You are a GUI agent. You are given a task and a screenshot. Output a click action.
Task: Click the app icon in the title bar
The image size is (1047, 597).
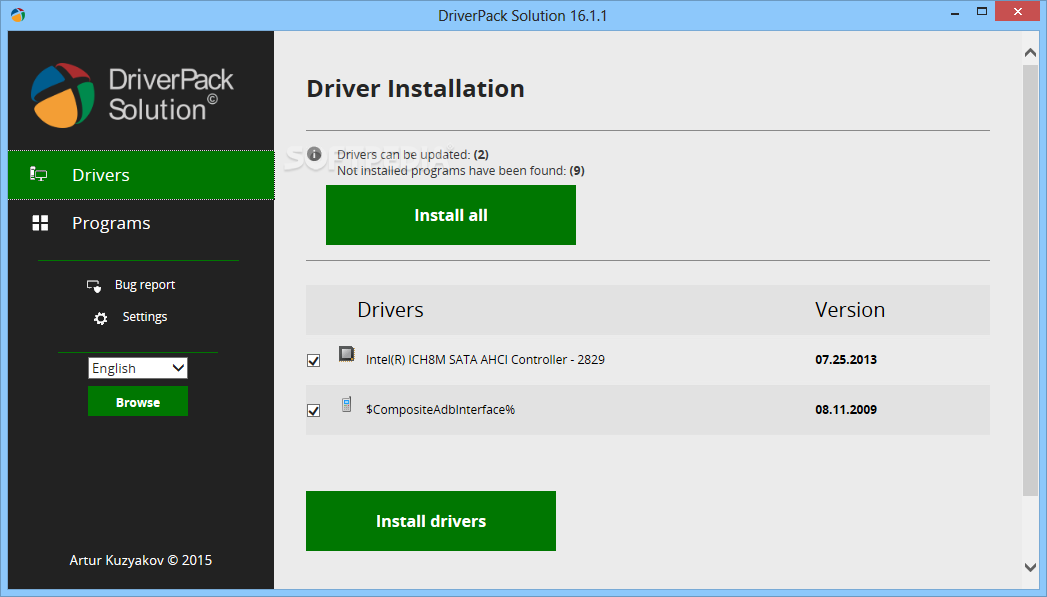(18, 15)
